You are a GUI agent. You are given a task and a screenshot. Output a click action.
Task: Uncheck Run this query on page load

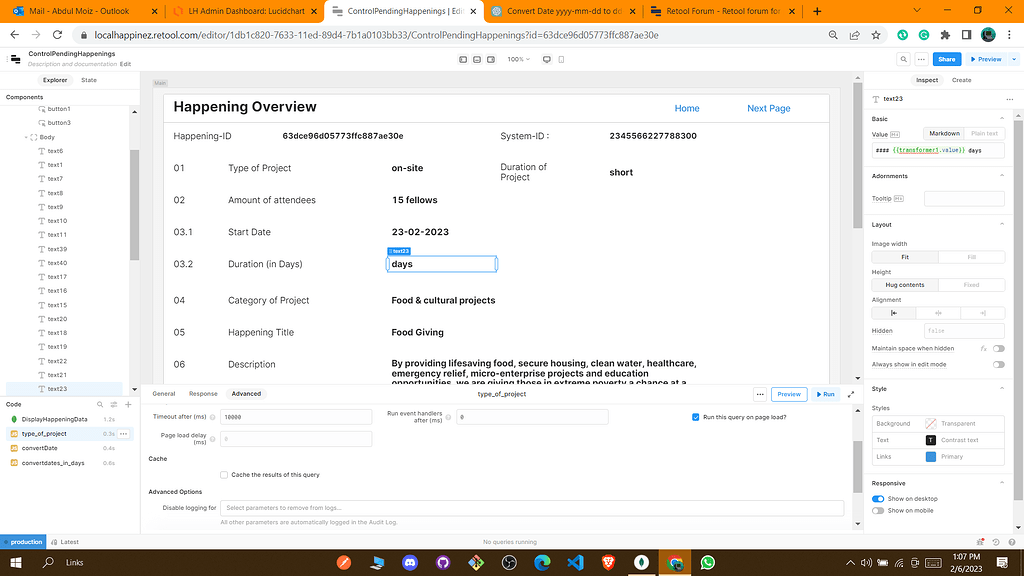pos(696,417)
